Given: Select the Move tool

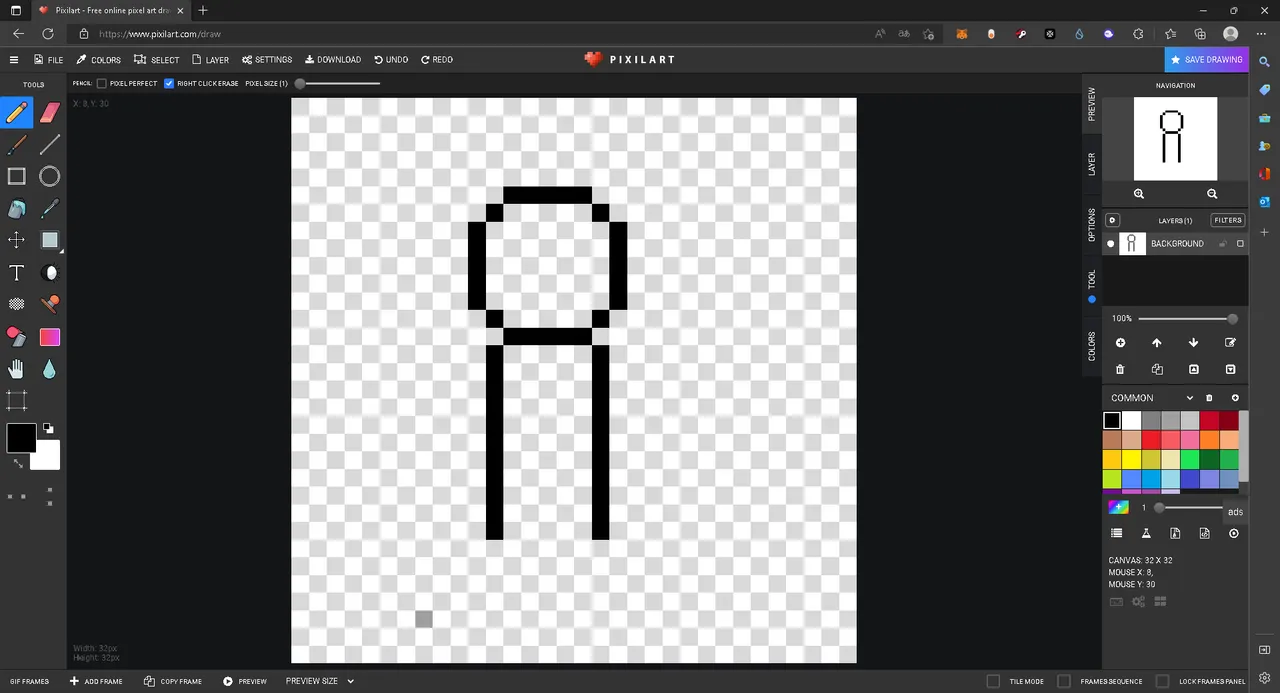Looking at the screenshot, I should click(x=17, y=240).
